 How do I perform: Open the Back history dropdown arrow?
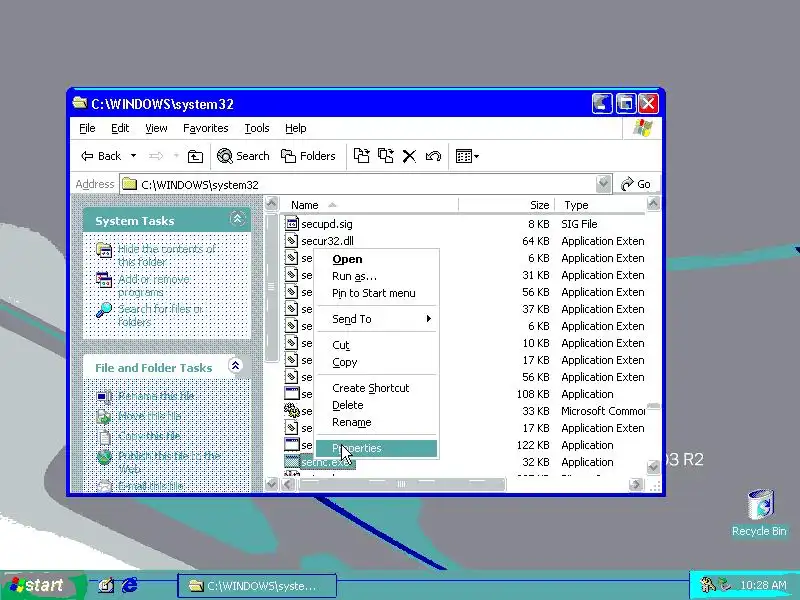click(x=133, y=156)
